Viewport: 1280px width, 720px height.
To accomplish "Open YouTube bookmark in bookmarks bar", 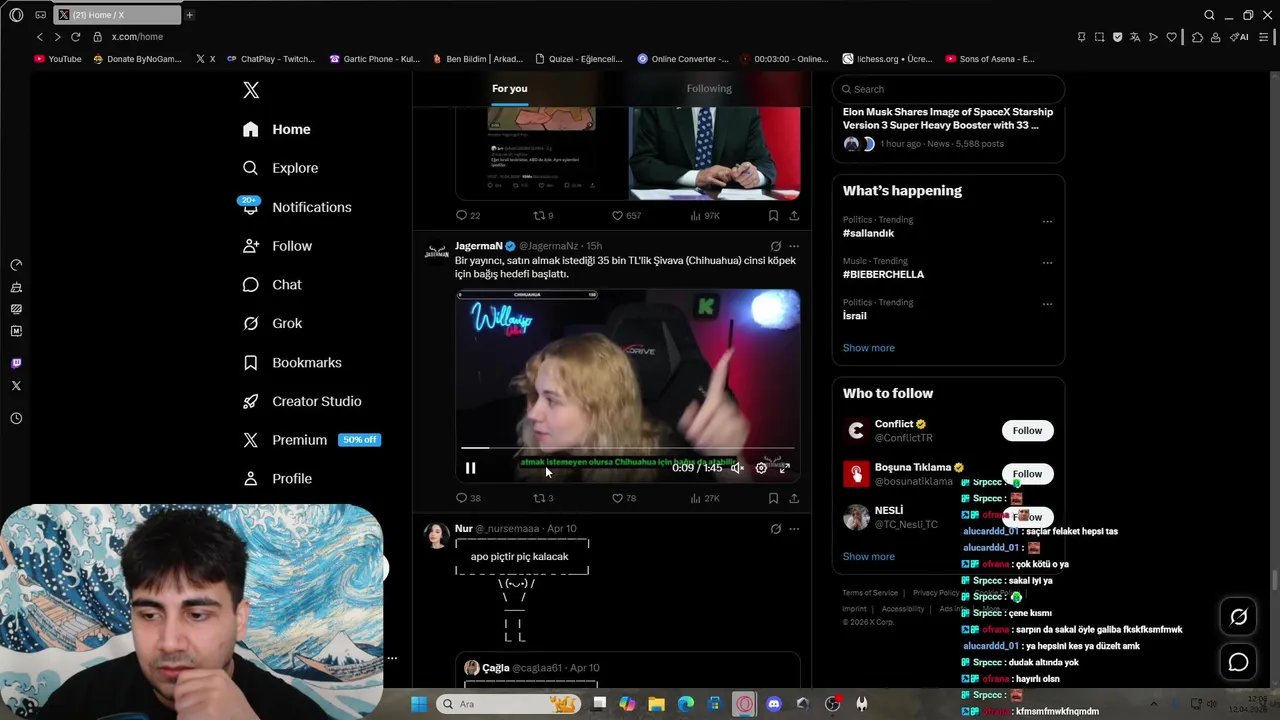I will tap(58, 59).
